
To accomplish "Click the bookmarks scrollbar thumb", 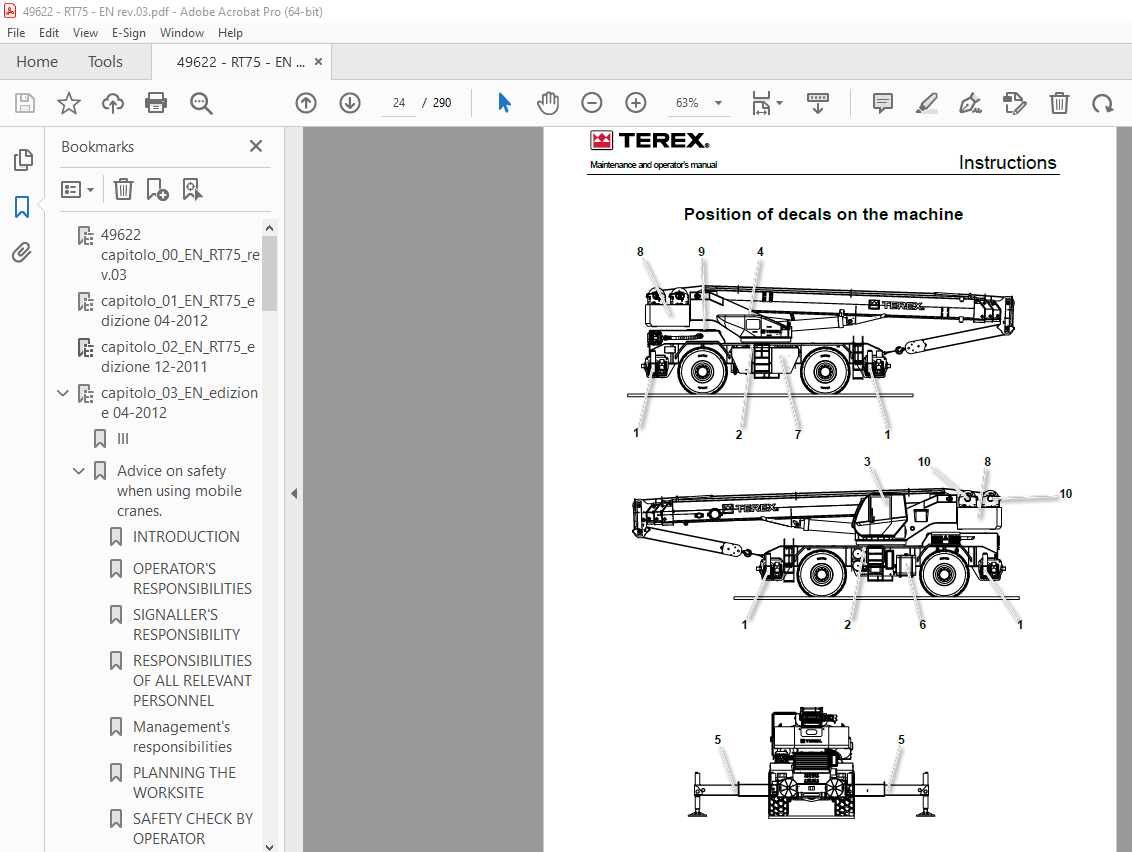I will pos(269,273).
